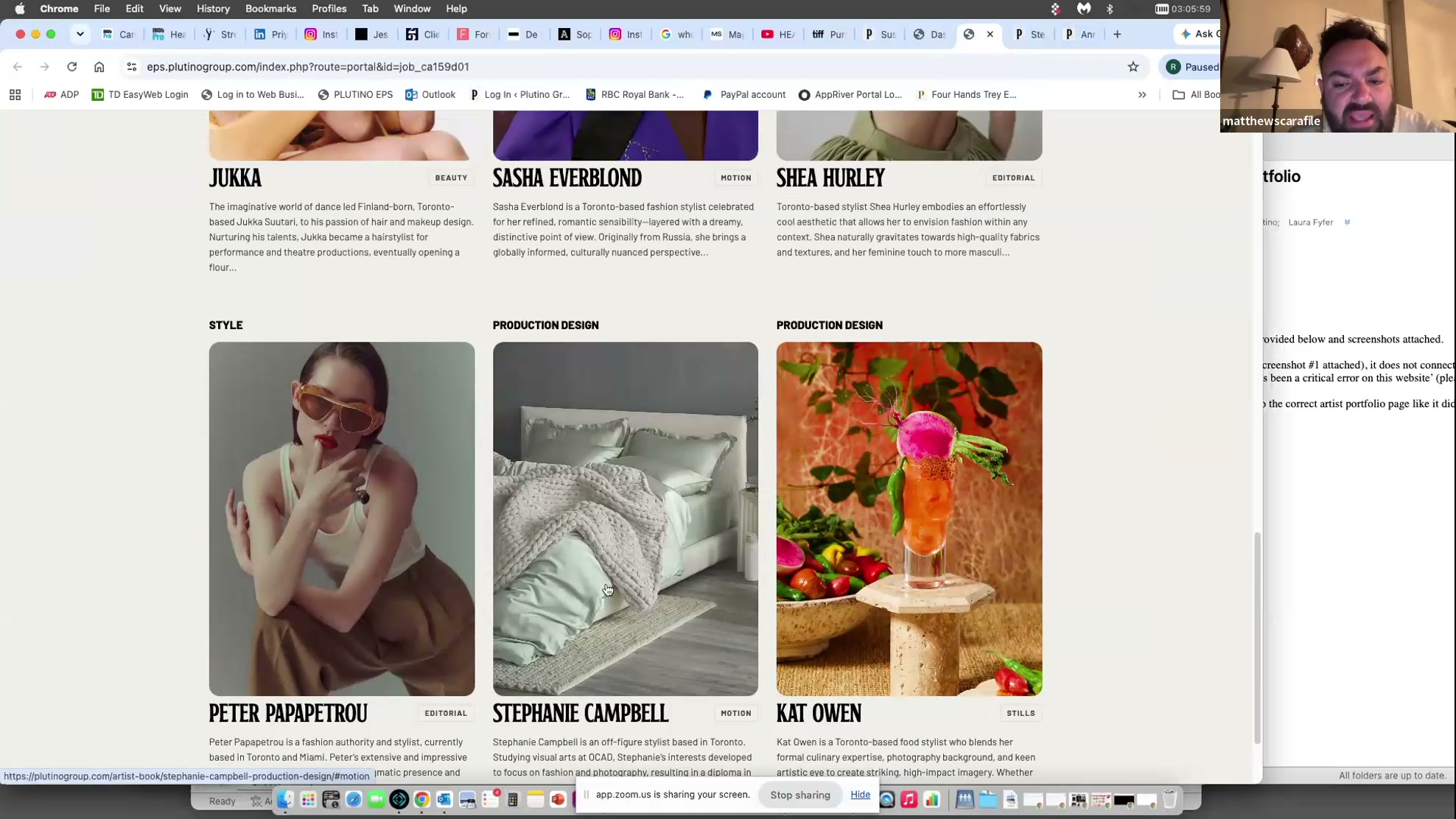Expand the tab search dropdown arrow
This screenshot has height=819, width=1456.
click(x=80, y=34)
